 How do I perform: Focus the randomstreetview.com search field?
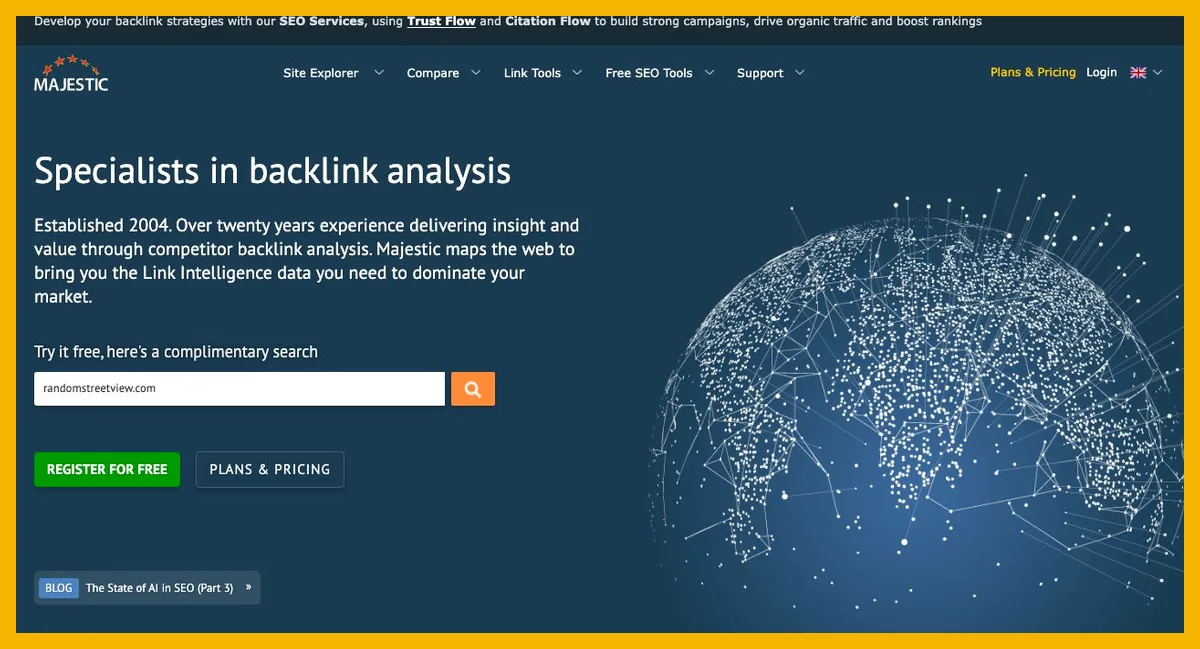coord(239,389)
